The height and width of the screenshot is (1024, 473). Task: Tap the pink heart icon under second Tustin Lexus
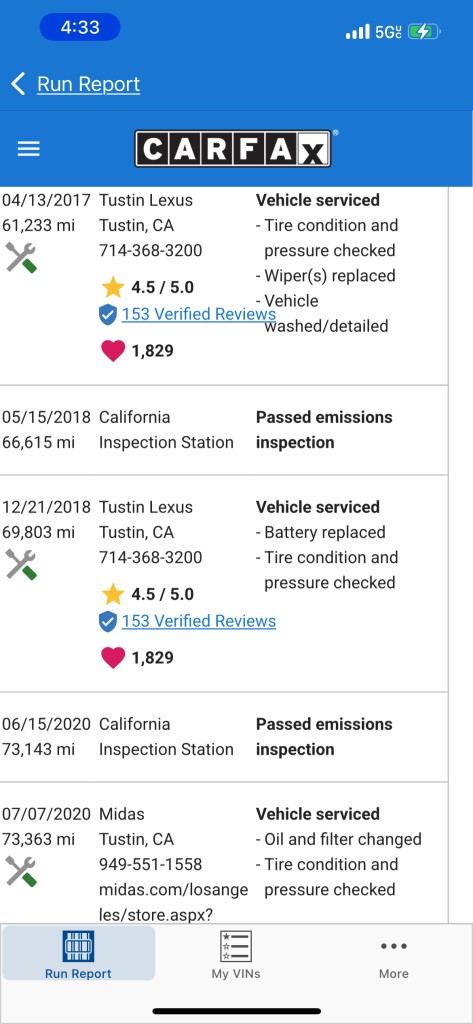113,658
